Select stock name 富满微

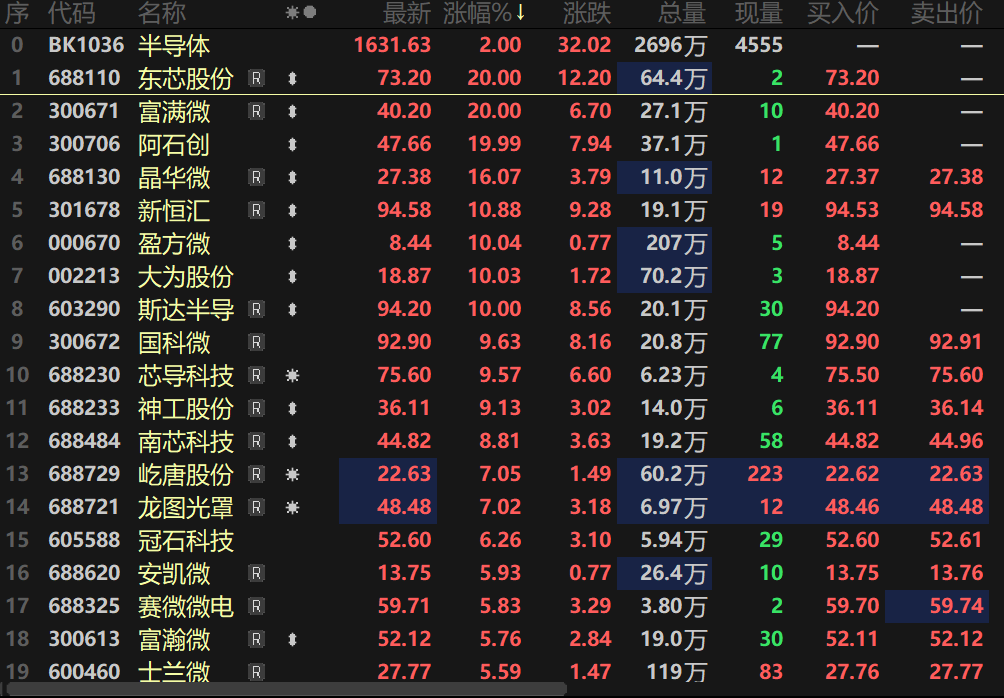coord(174,111)
